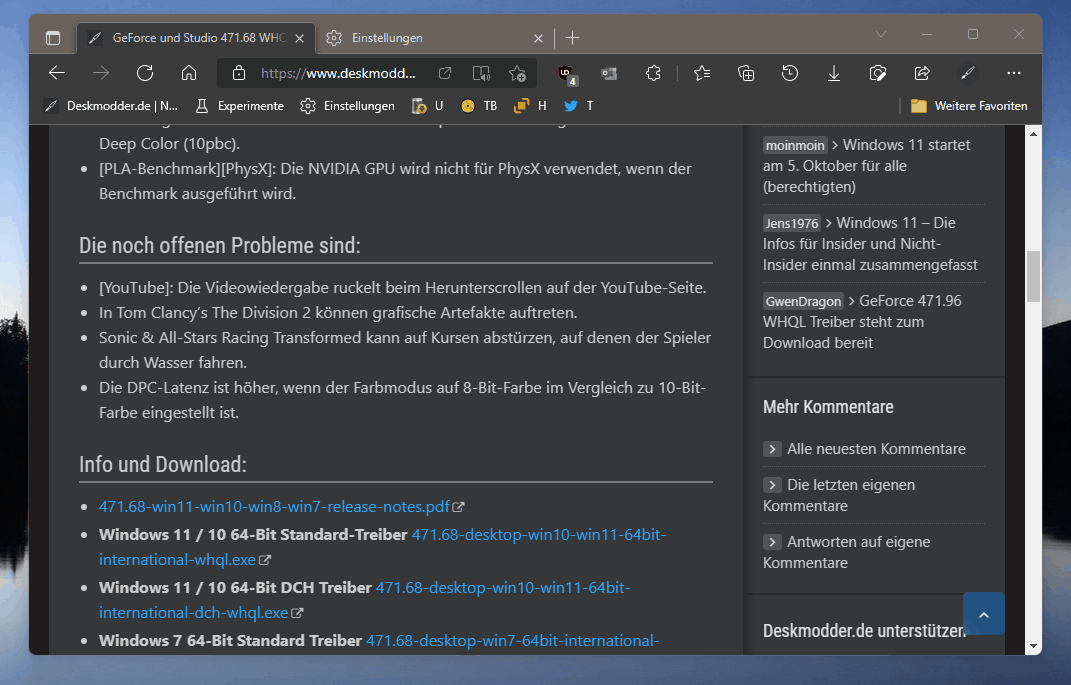Click the 'Mehr Kommentare' heading

click(x=828, y=407)
